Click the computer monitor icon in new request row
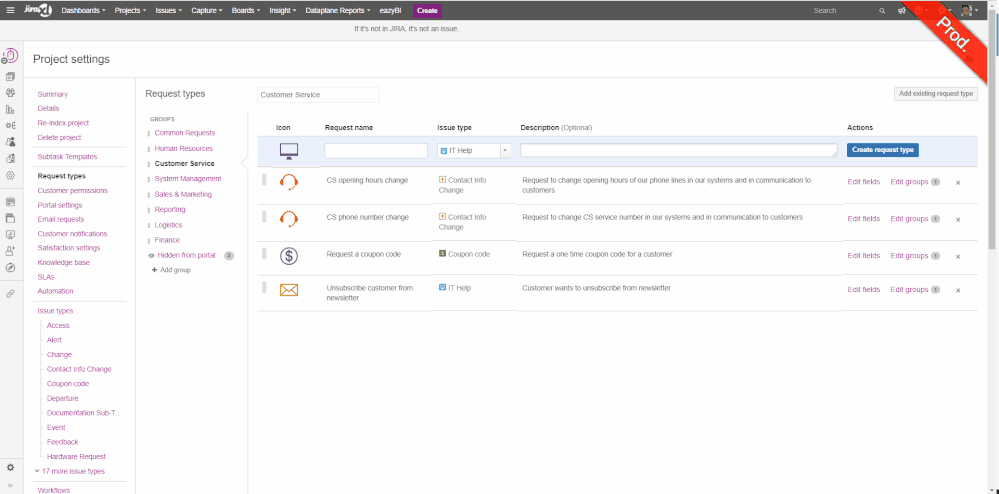The width and height of the screenshot is (999, 494). (289, 151)
